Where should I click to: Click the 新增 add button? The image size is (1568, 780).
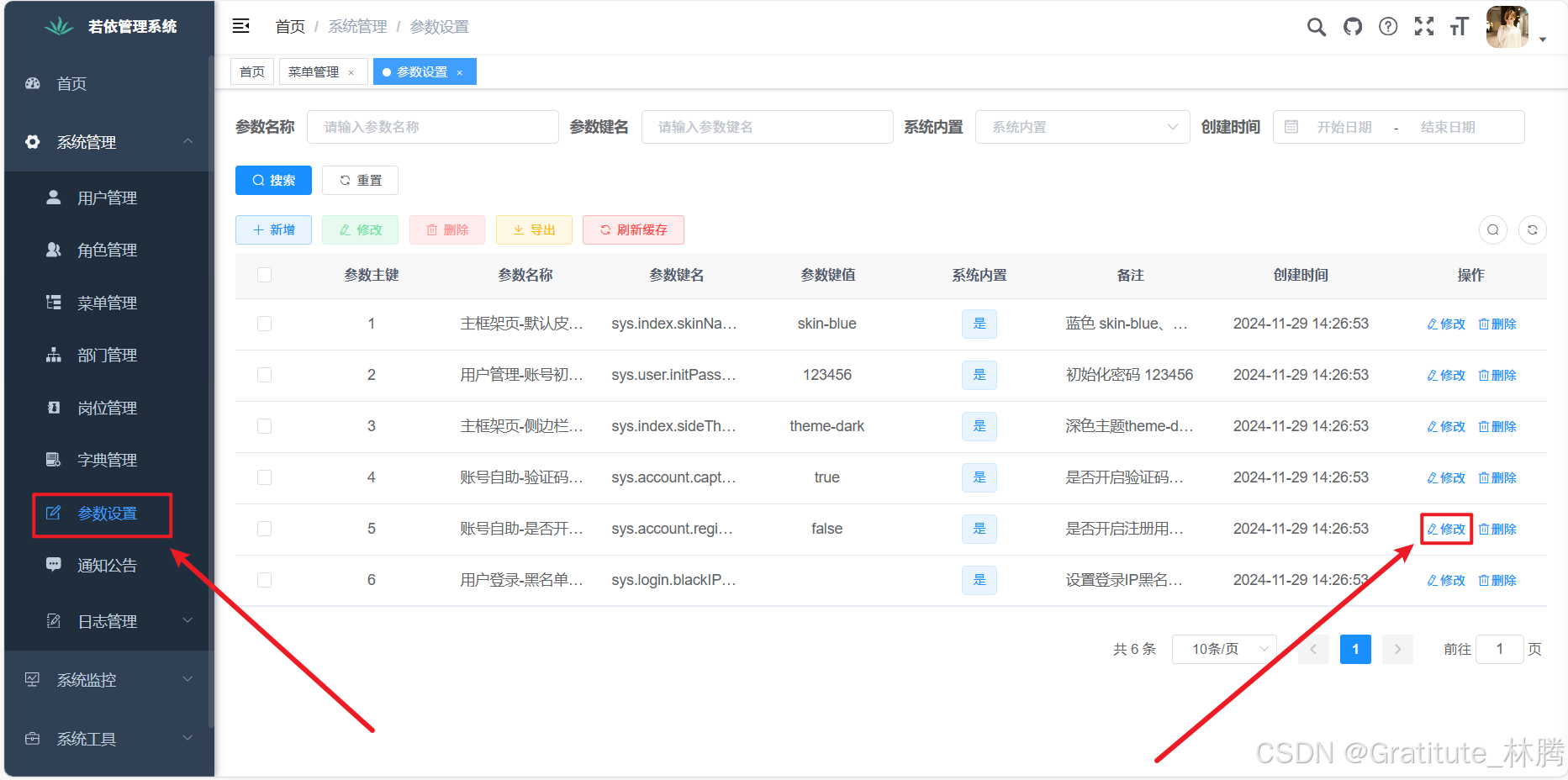tap(273, 229)
